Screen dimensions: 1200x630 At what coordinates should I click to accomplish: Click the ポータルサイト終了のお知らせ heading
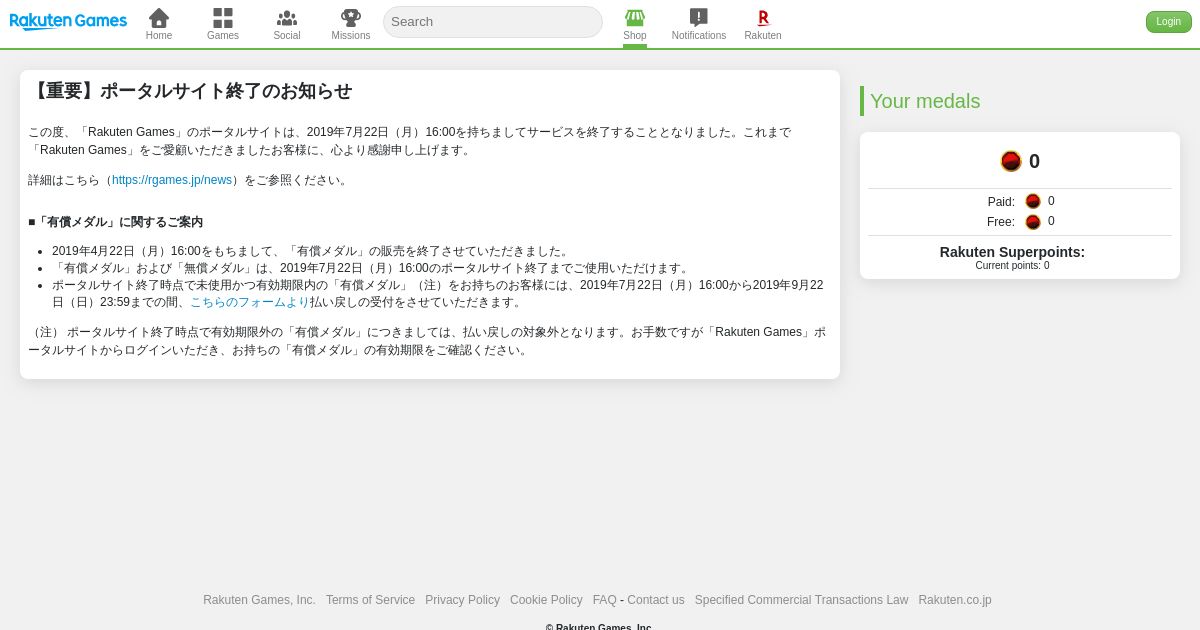190,91
